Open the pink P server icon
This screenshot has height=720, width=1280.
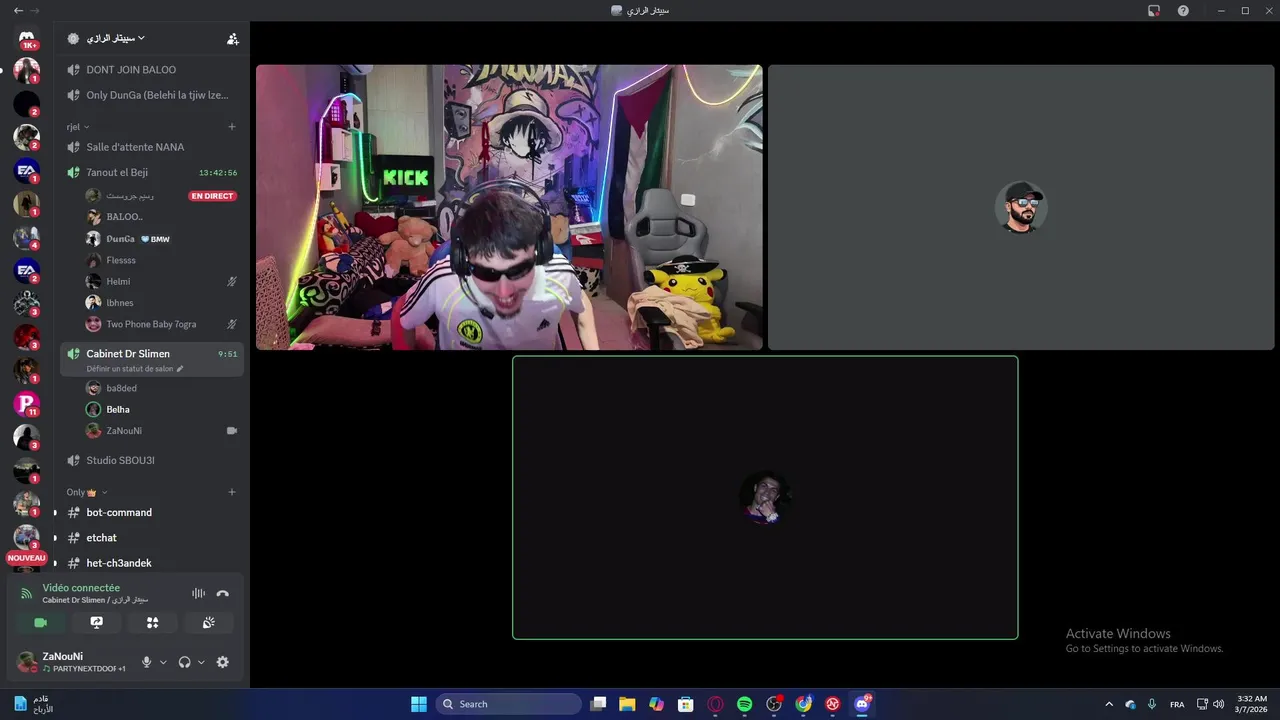27,404
